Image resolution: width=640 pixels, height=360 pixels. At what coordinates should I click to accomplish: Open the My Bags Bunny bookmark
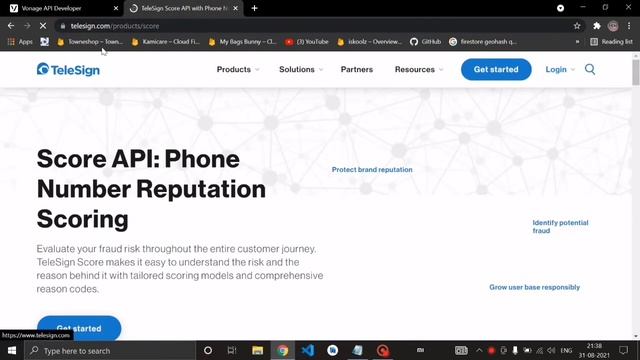coord(242,42)
